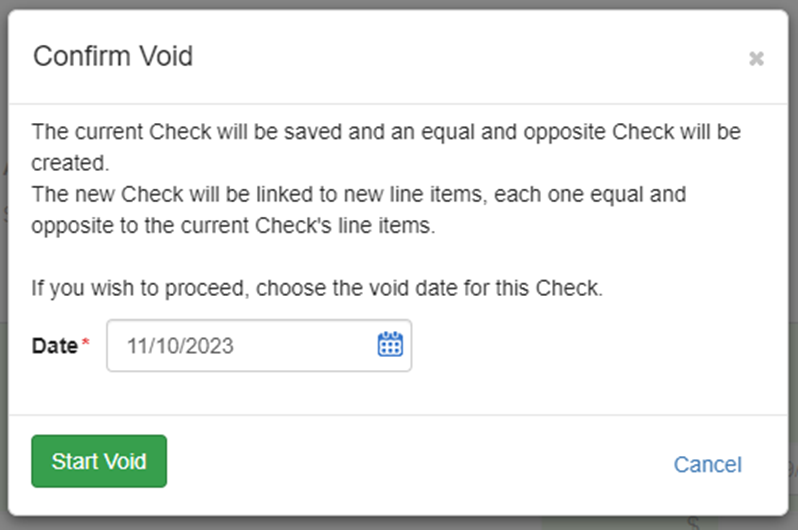798x530 pixels.
Task: Choose the blue Cancel link
Action: point(707,464)
